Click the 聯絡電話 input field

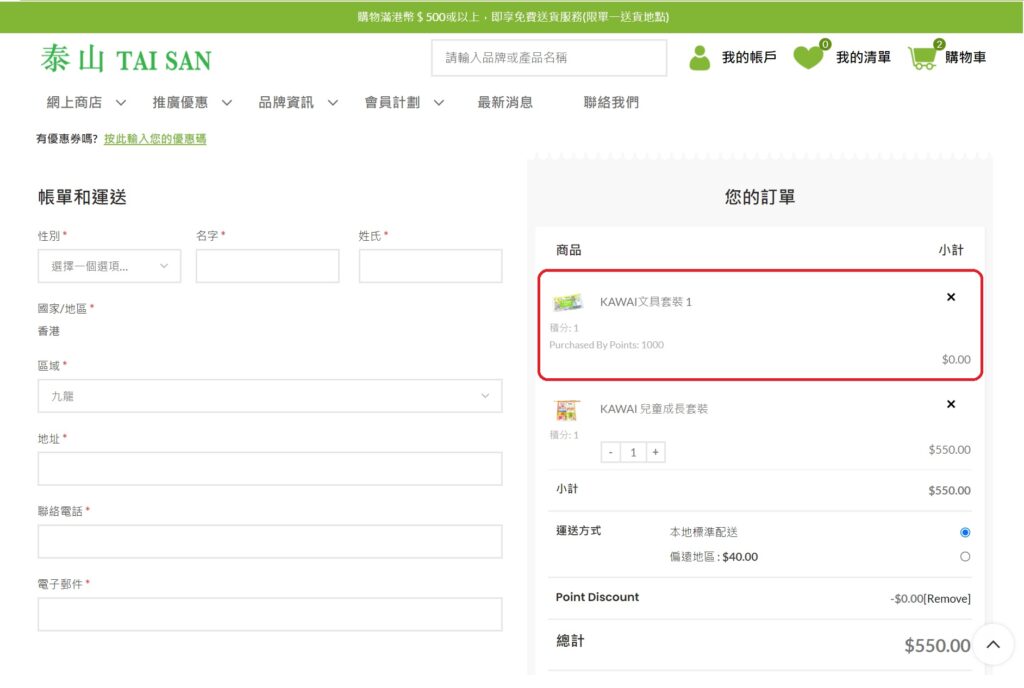[x=270, y=541]
